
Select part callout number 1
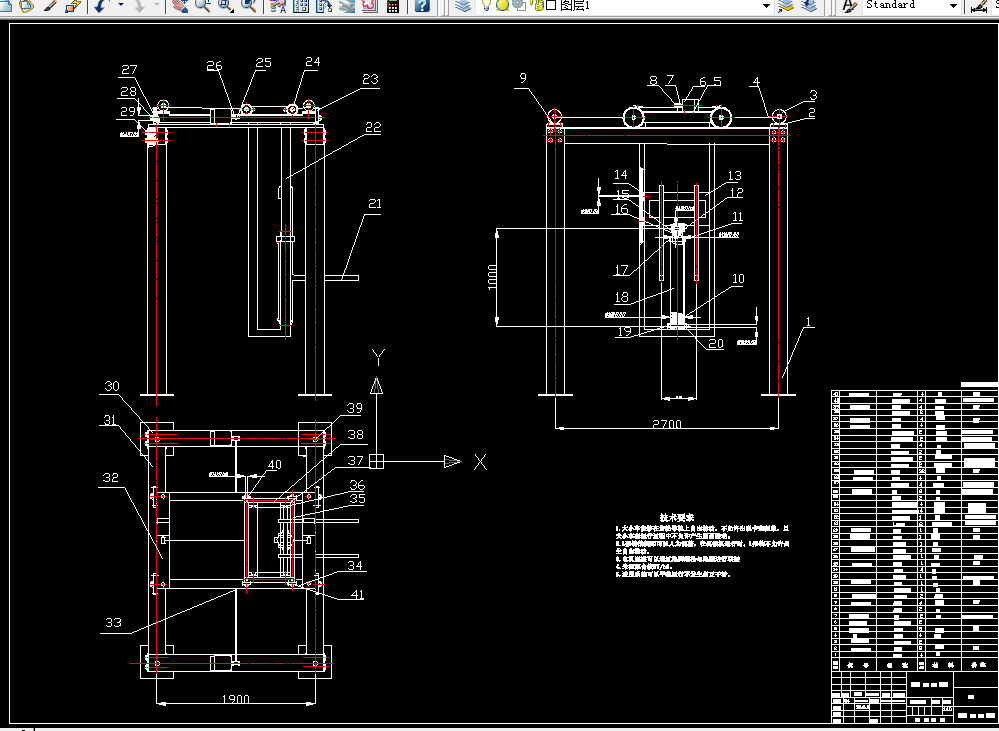click(809, 322)
